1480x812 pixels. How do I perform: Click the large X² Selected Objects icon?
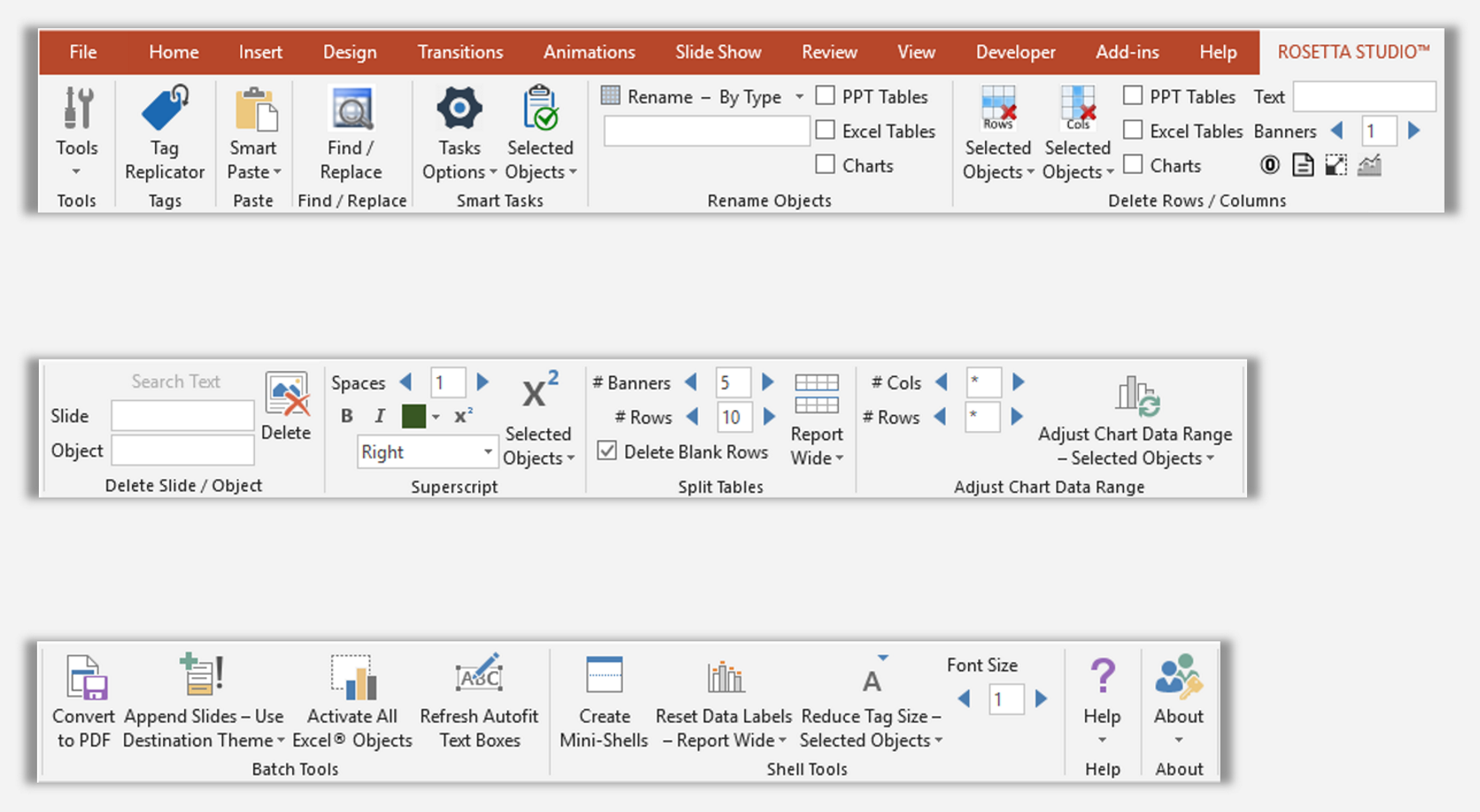(x=539, y=391)
